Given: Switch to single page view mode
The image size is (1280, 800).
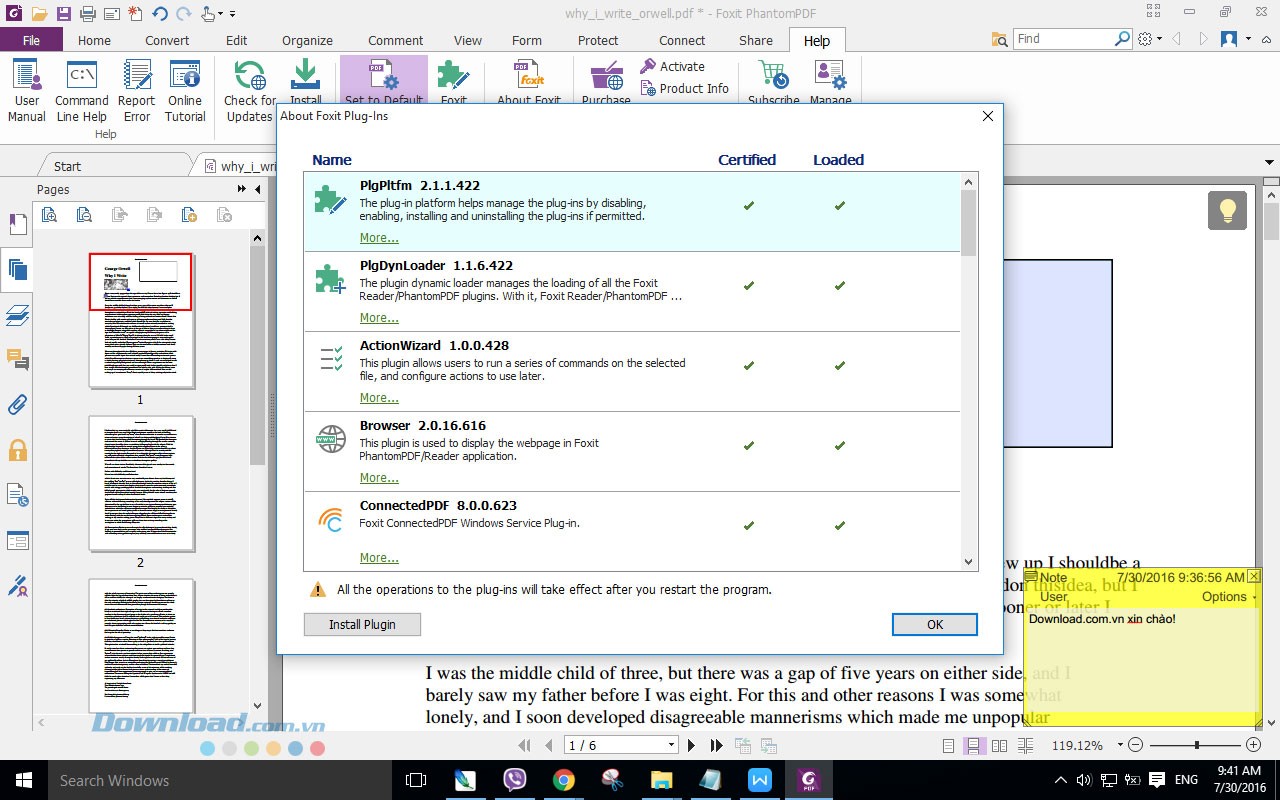Looking at the screenshot, I should (949, 746).
